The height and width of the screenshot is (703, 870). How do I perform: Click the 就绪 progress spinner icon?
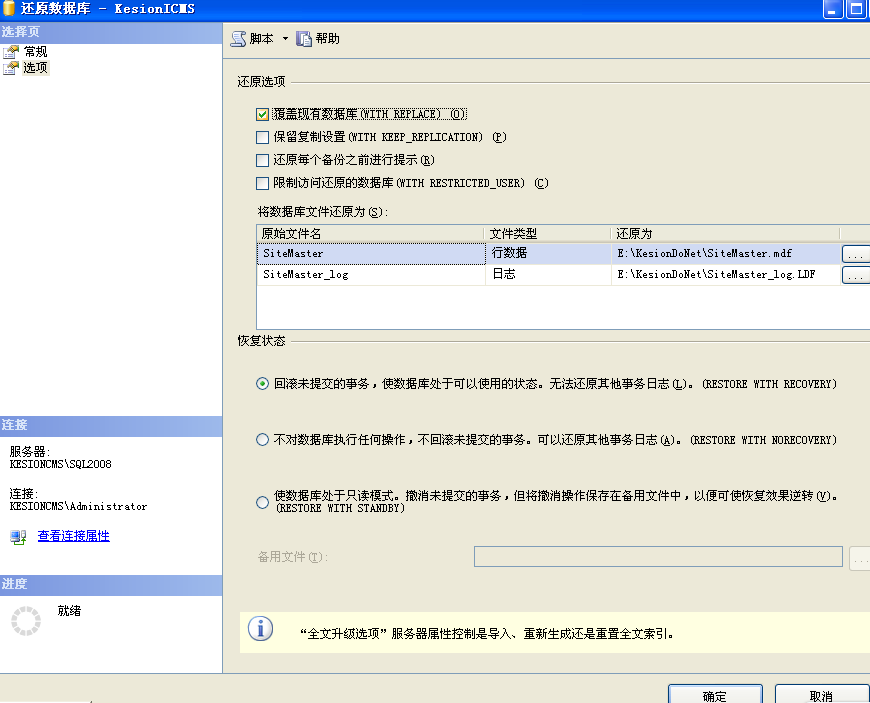pos(25,620)
